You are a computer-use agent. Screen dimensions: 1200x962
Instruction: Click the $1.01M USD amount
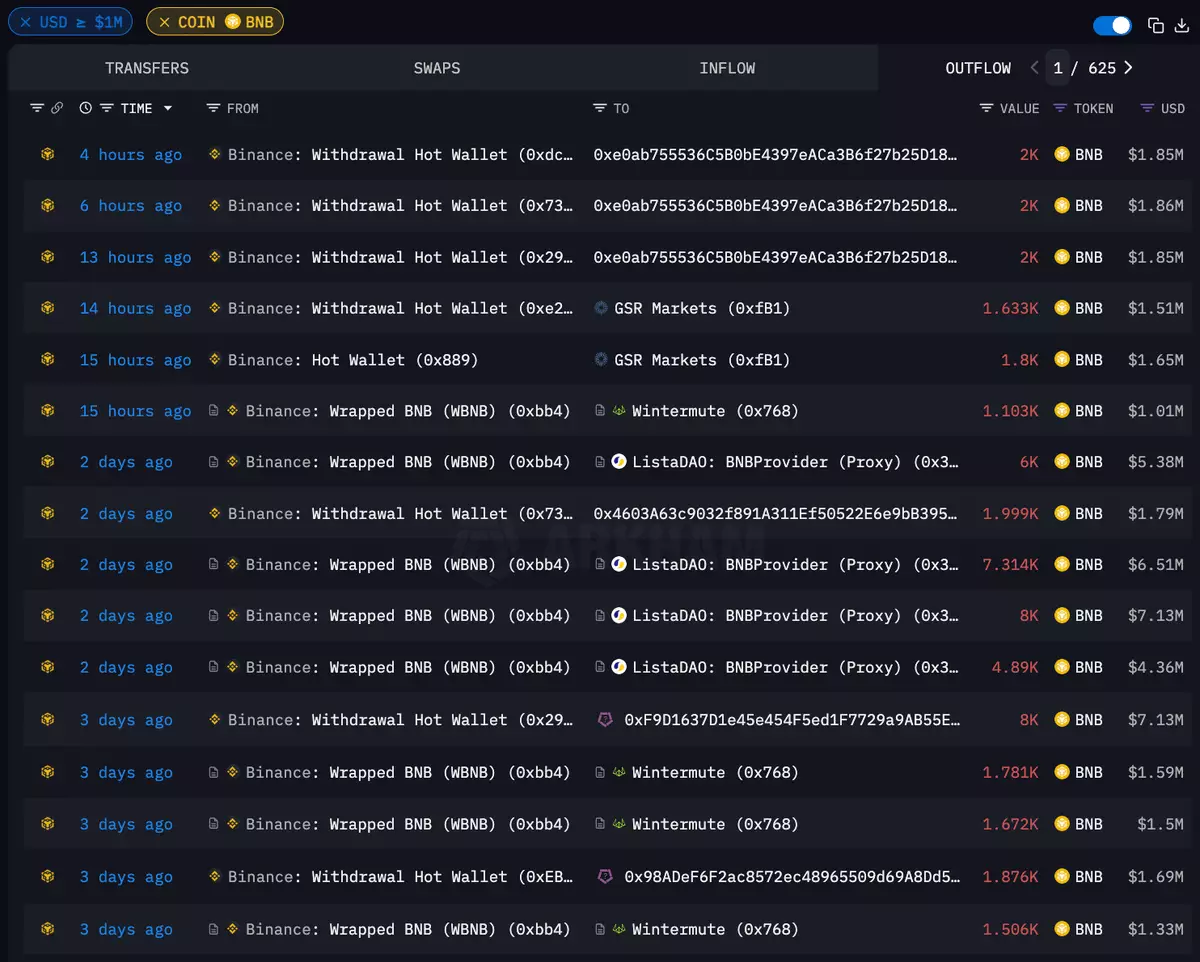(1155, 411)
